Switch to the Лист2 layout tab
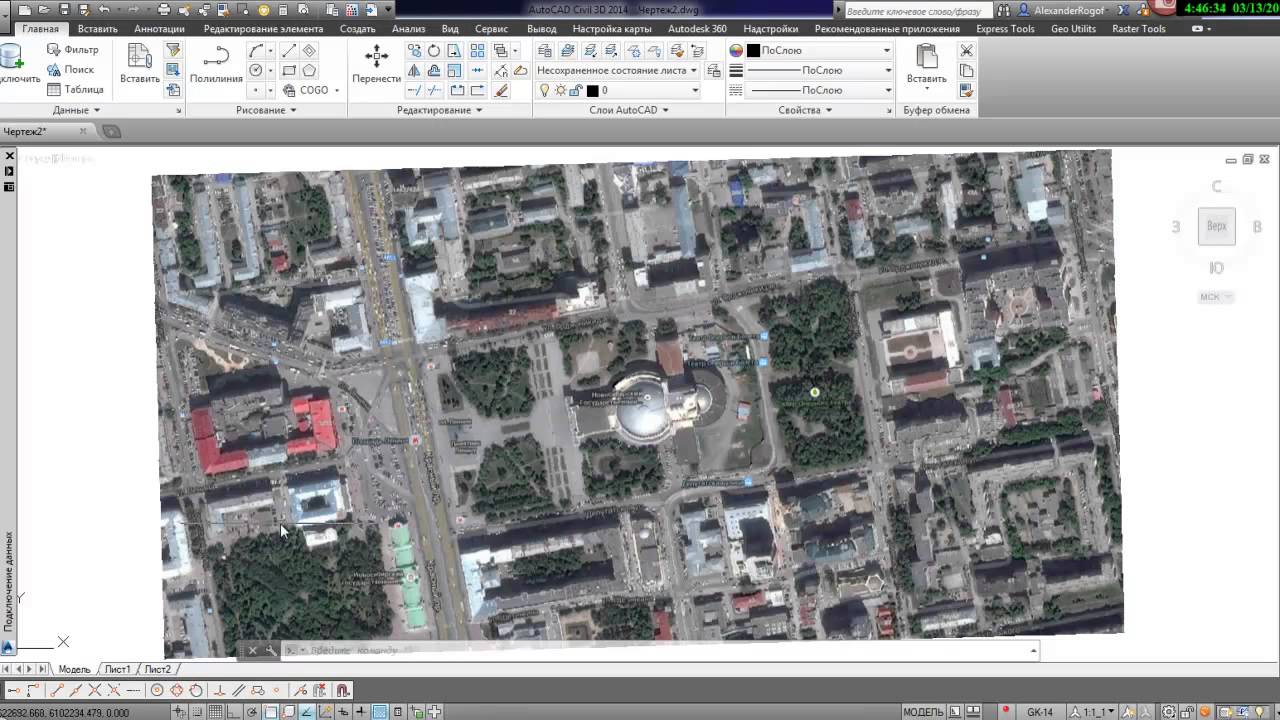 click(157, 669)
